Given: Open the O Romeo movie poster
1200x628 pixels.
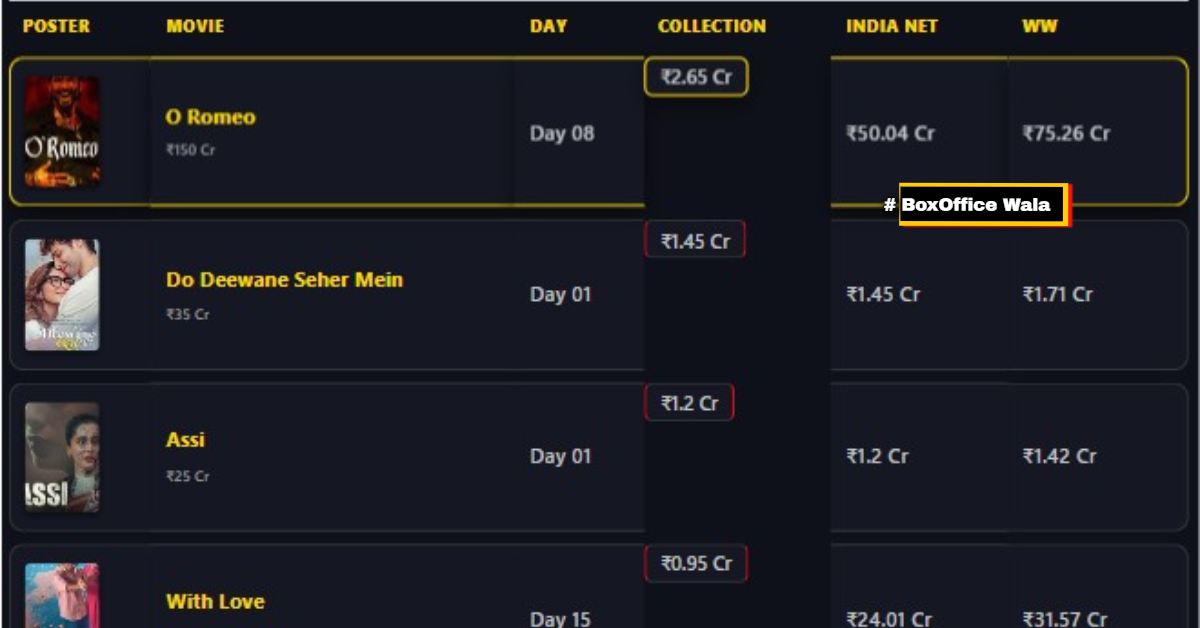Looking at the screenshot, I should [62, 131].
